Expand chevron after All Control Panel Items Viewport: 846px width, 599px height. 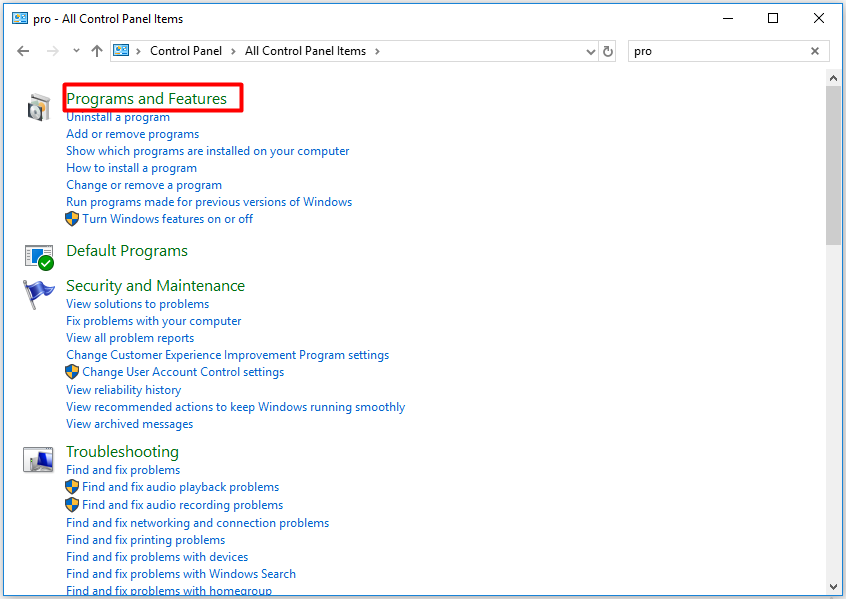[x=377, y=51]
